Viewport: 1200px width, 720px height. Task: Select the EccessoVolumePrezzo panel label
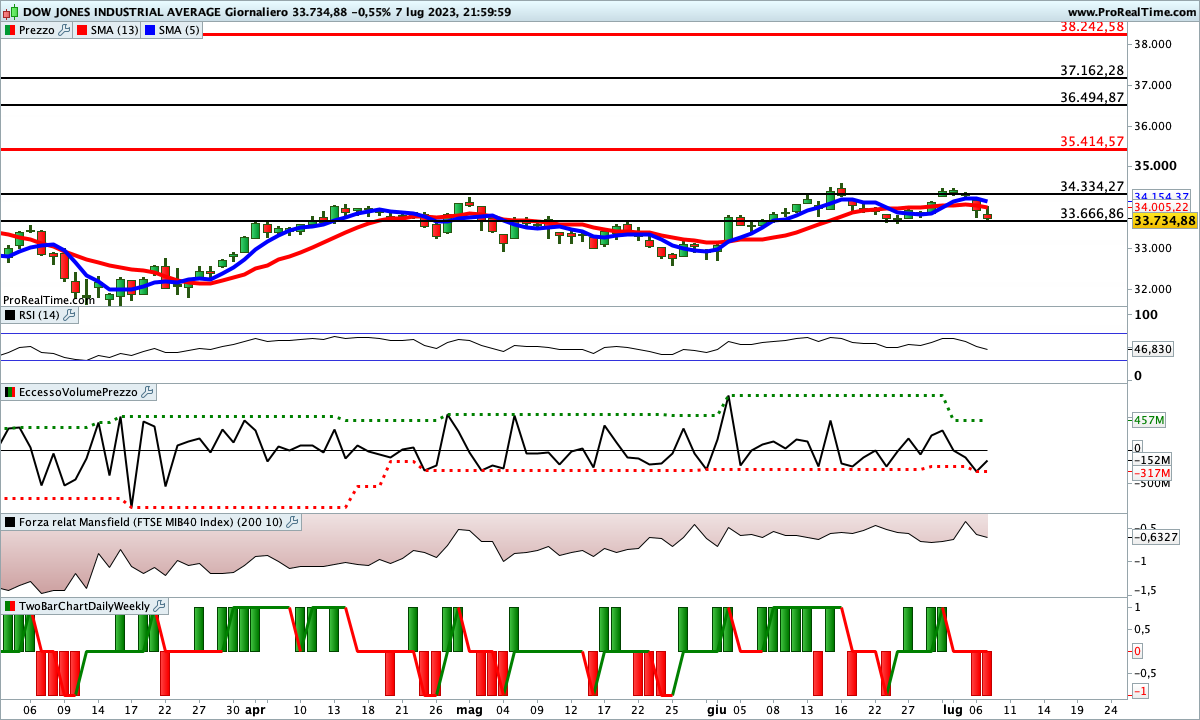[x=78, y=392]
